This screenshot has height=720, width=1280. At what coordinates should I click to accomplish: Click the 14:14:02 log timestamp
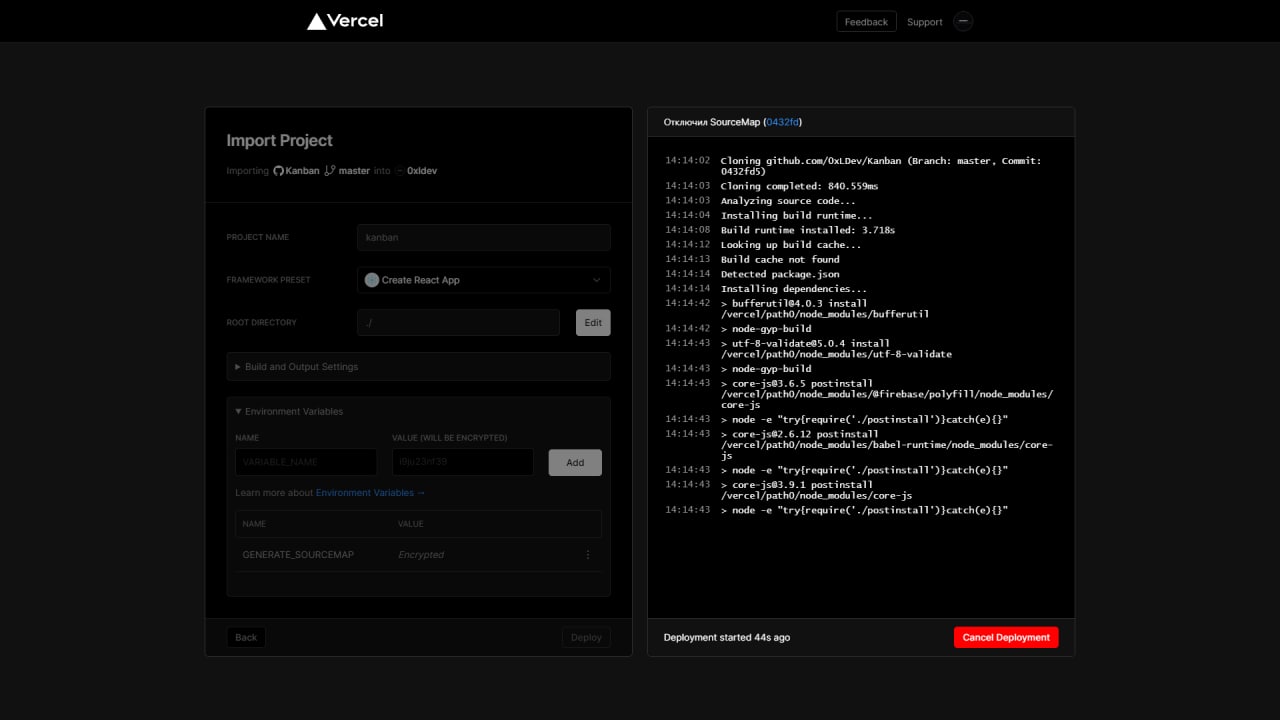688,161
